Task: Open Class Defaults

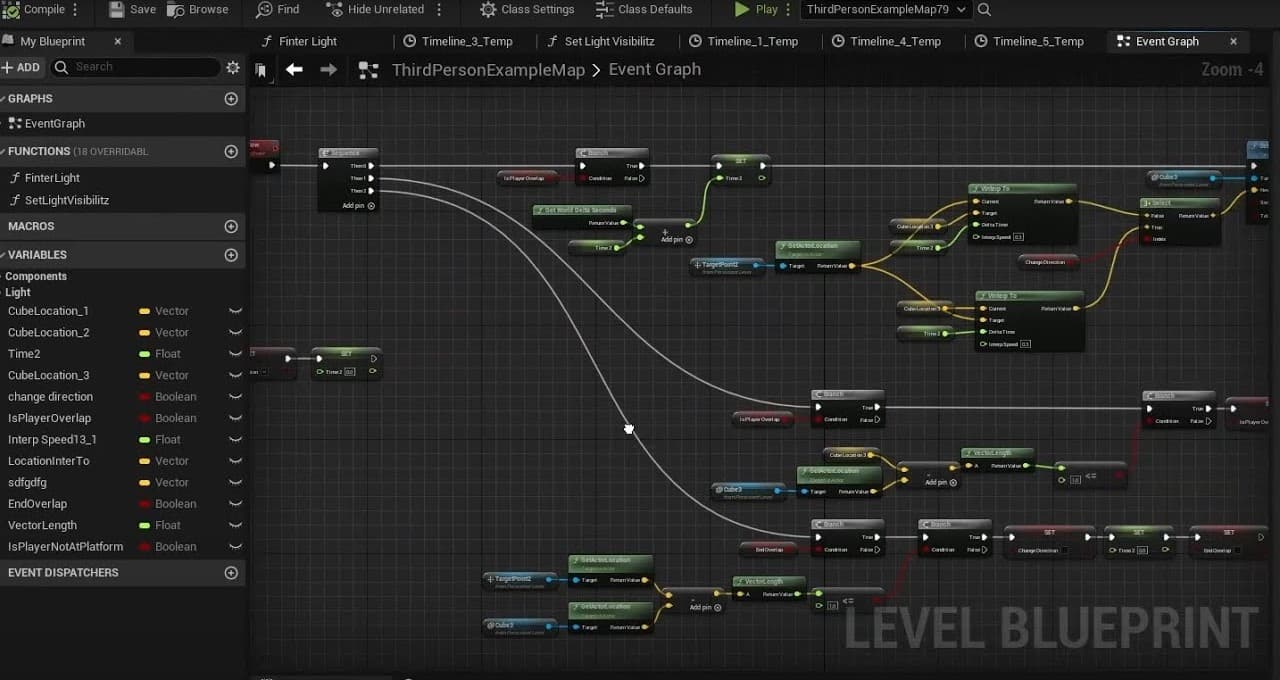Action: [x=603, y=8]
